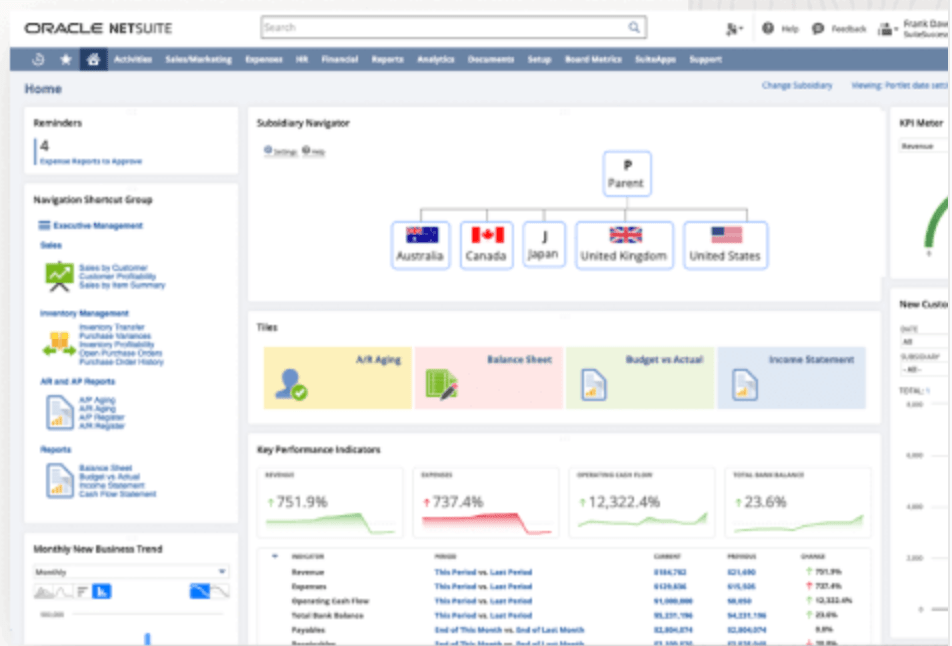Open the Budget vs Actual tile
Viewport: 952px width, 646px height.
640,378
